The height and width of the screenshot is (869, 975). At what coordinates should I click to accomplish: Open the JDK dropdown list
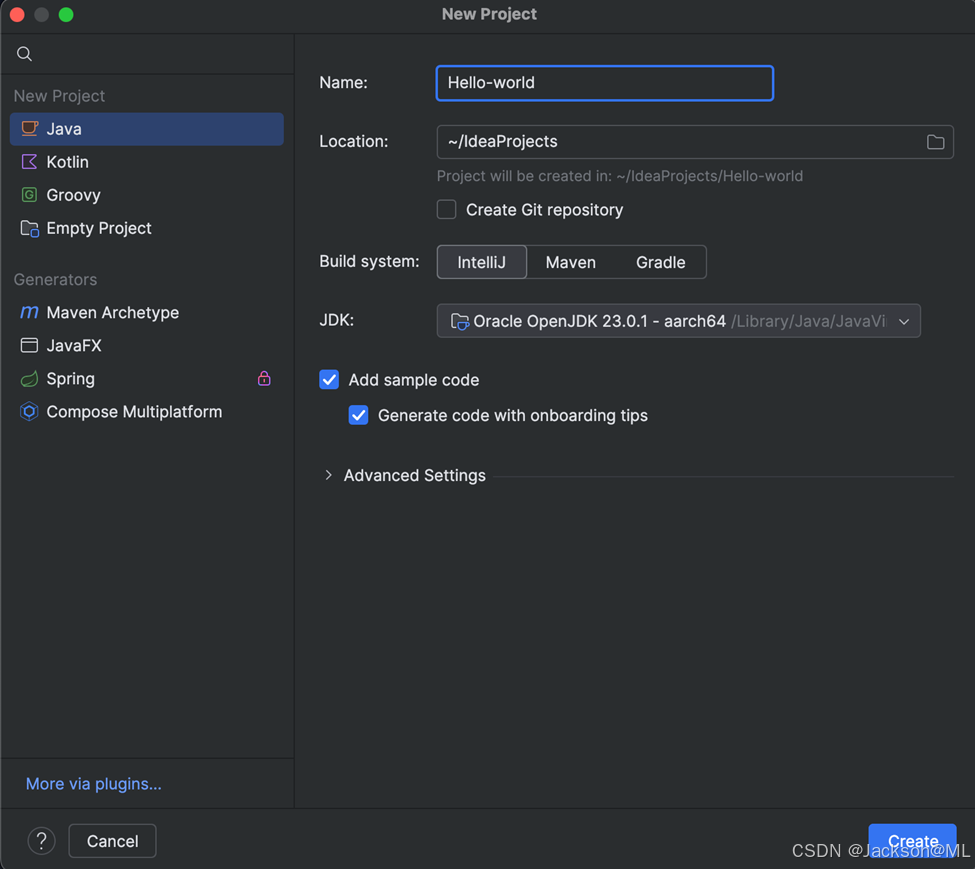pyautogui.click(x=903, y=321)
